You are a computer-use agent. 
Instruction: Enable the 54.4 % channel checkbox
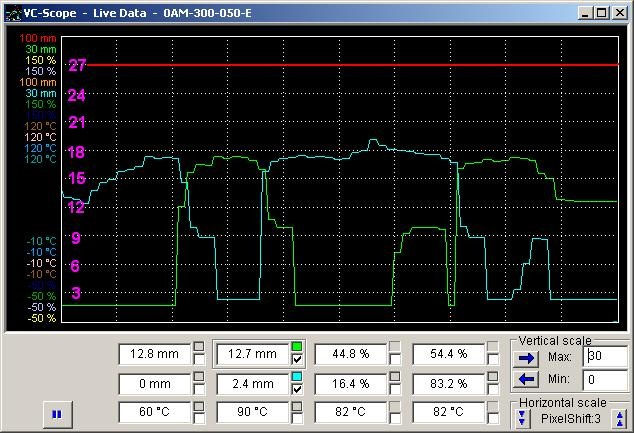click(x=492, y=359)
